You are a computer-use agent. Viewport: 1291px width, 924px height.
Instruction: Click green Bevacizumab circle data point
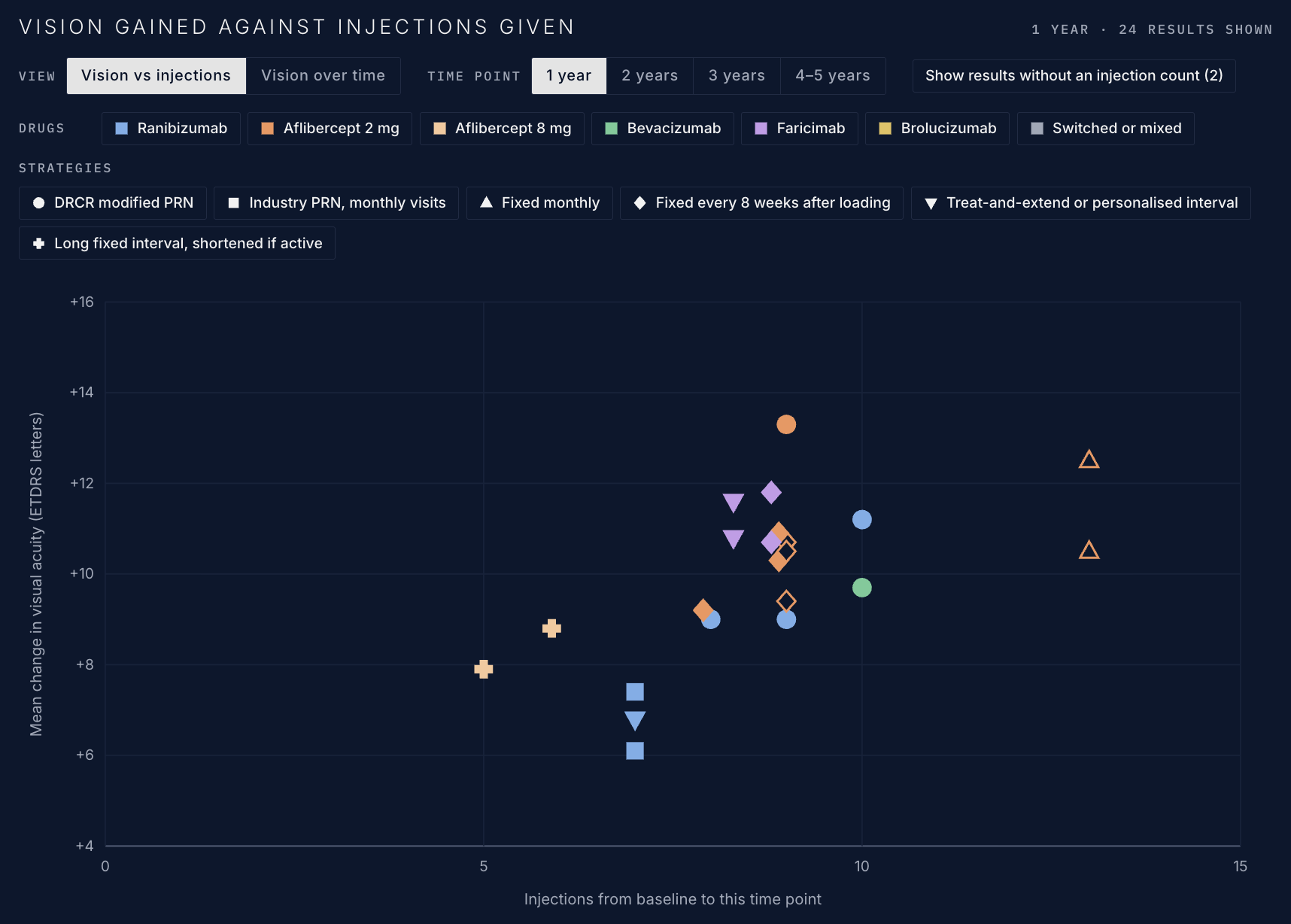pyautogui.click(x=862, y=588)
